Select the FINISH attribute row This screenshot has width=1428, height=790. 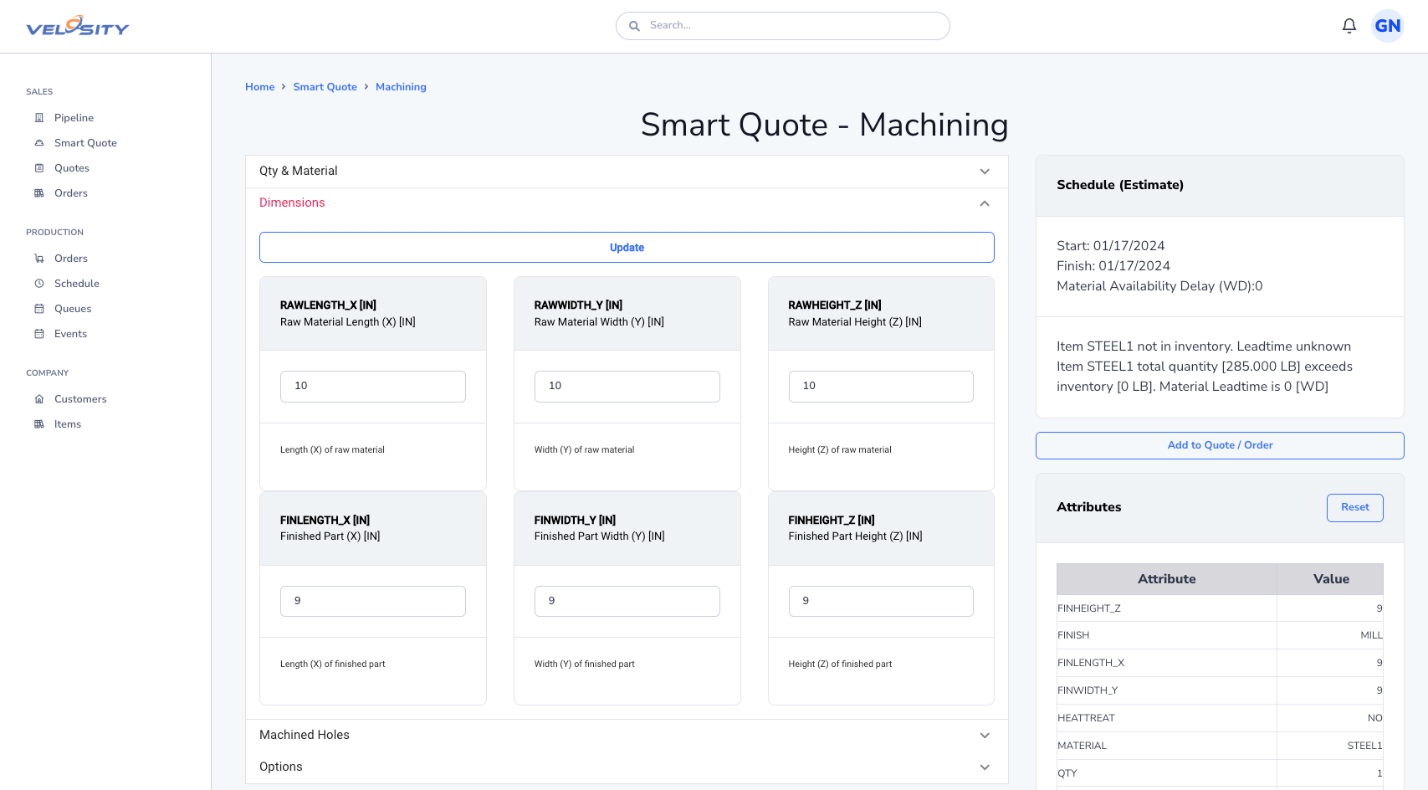1220,635
